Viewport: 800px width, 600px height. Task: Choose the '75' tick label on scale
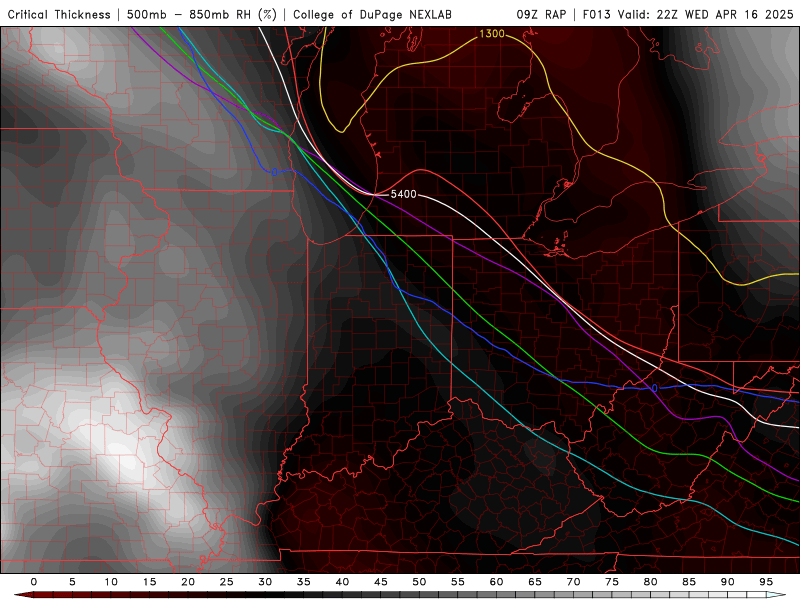pyautogui.click(x=612, y=582)
